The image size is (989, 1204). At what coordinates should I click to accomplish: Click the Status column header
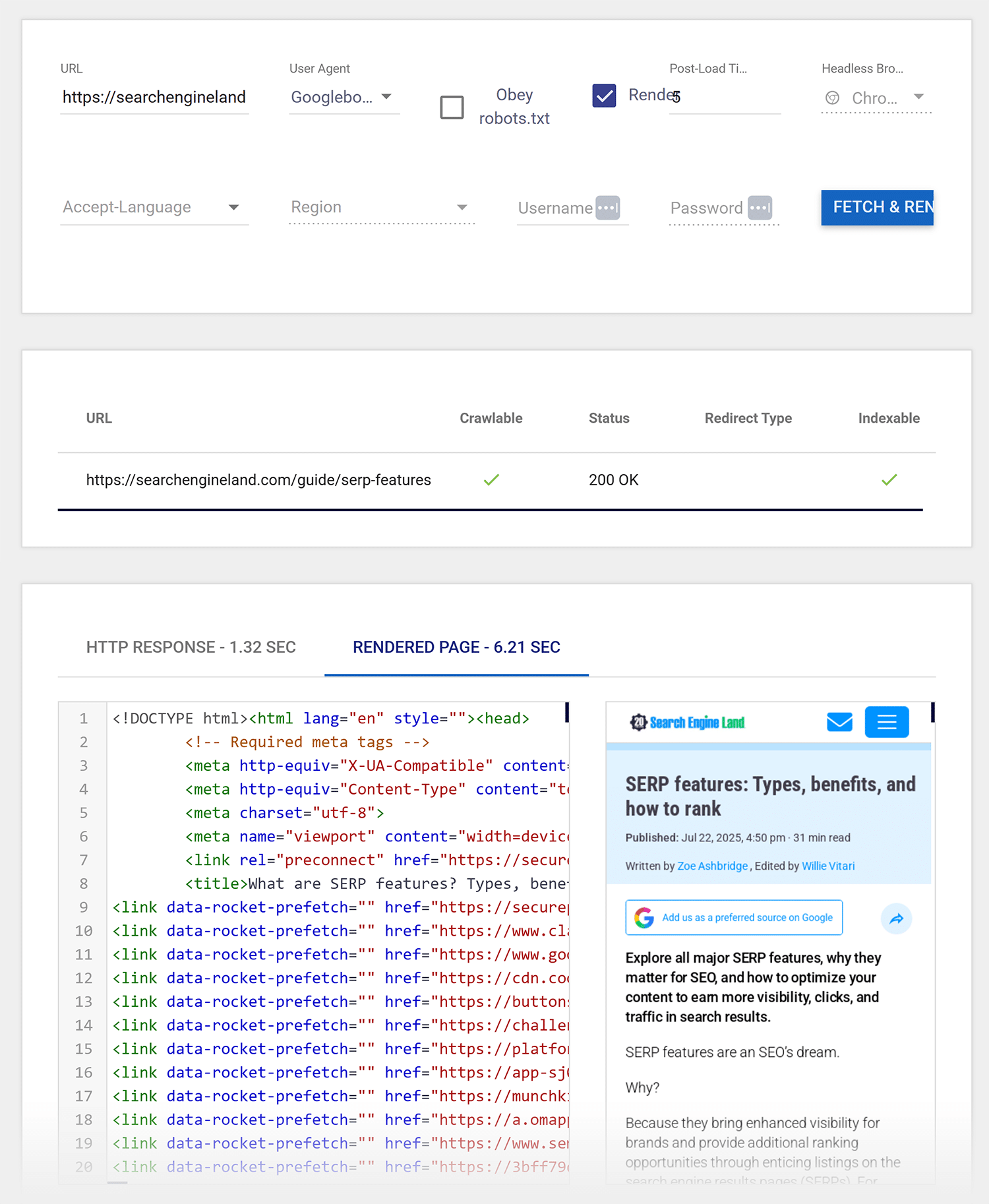tap(609, 418)
